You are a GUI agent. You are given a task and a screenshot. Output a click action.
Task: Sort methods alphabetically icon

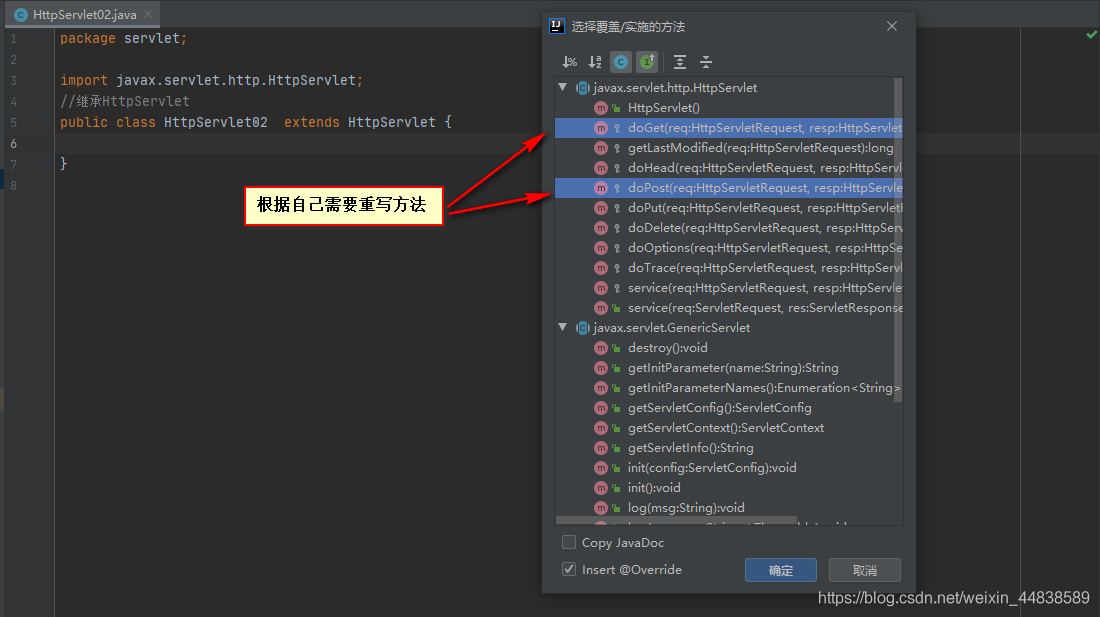595,62
